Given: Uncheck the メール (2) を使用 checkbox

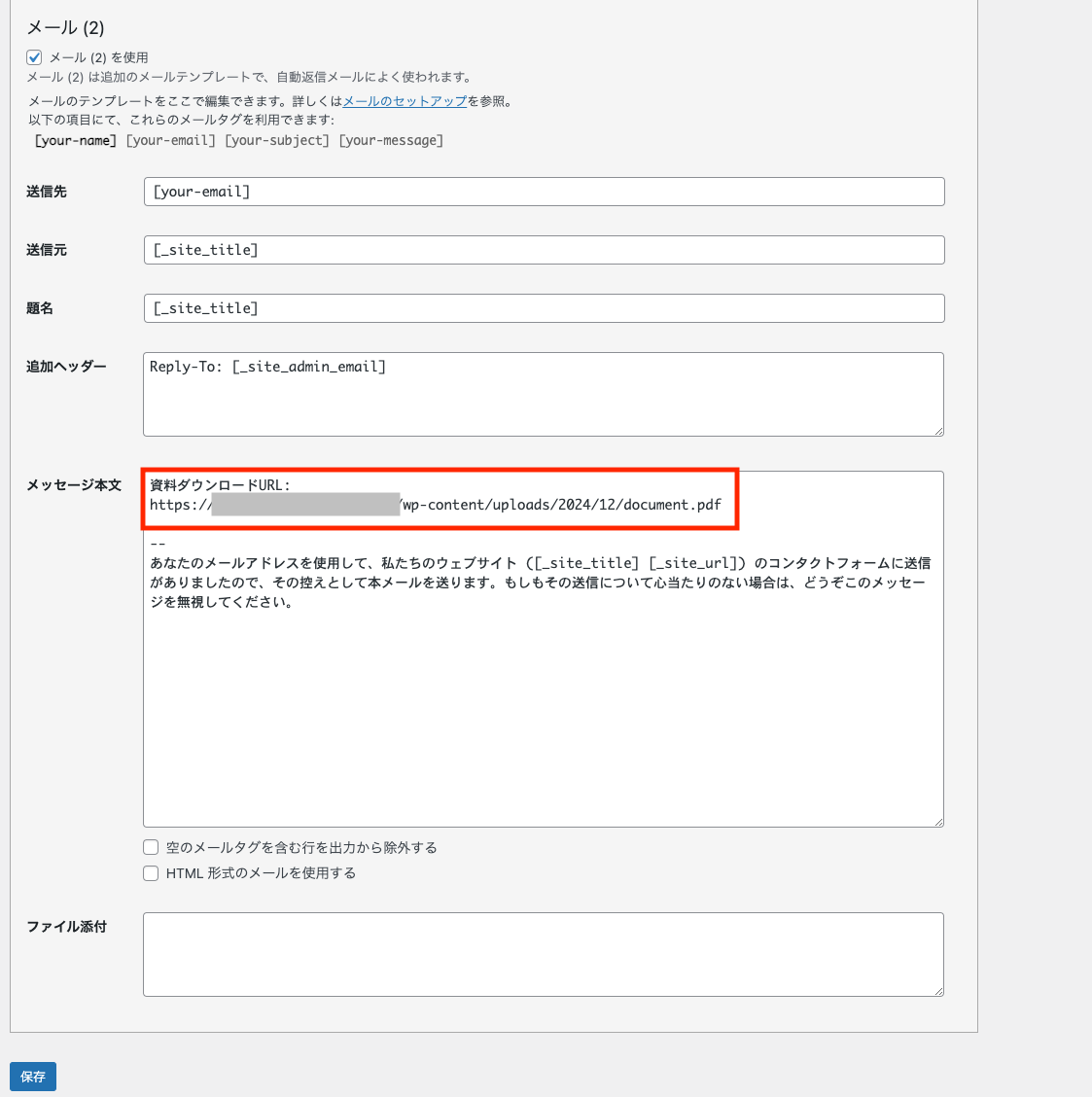Looking at the screenshot, I should [x=34, y=57].
